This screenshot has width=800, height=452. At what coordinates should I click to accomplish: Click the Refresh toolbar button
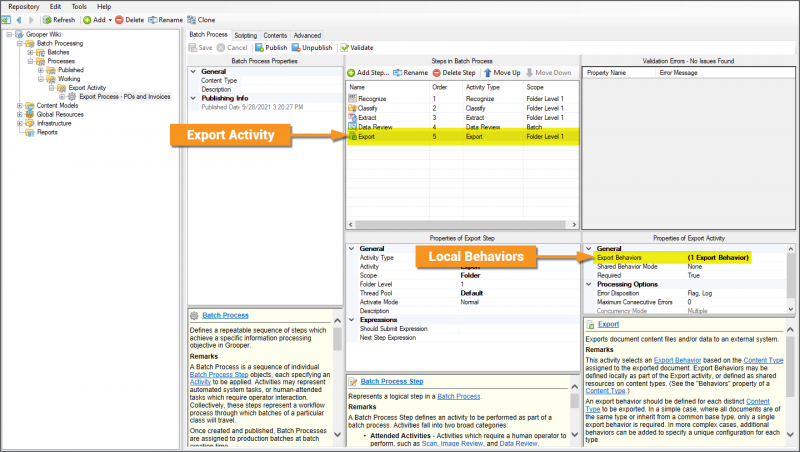59,20
